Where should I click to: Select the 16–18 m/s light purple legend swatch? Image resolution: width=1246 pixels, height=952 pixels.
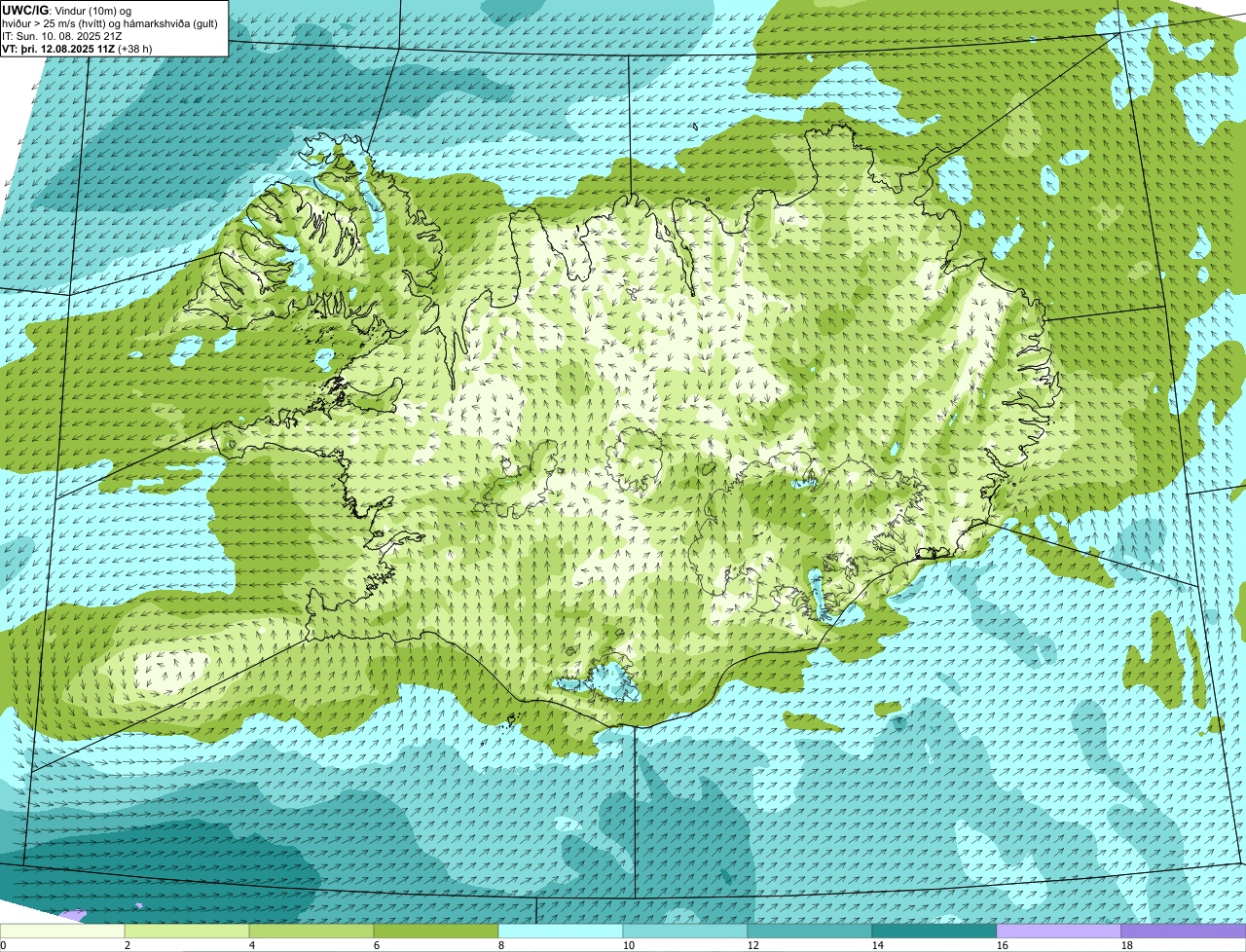(x=1059, y=932)
